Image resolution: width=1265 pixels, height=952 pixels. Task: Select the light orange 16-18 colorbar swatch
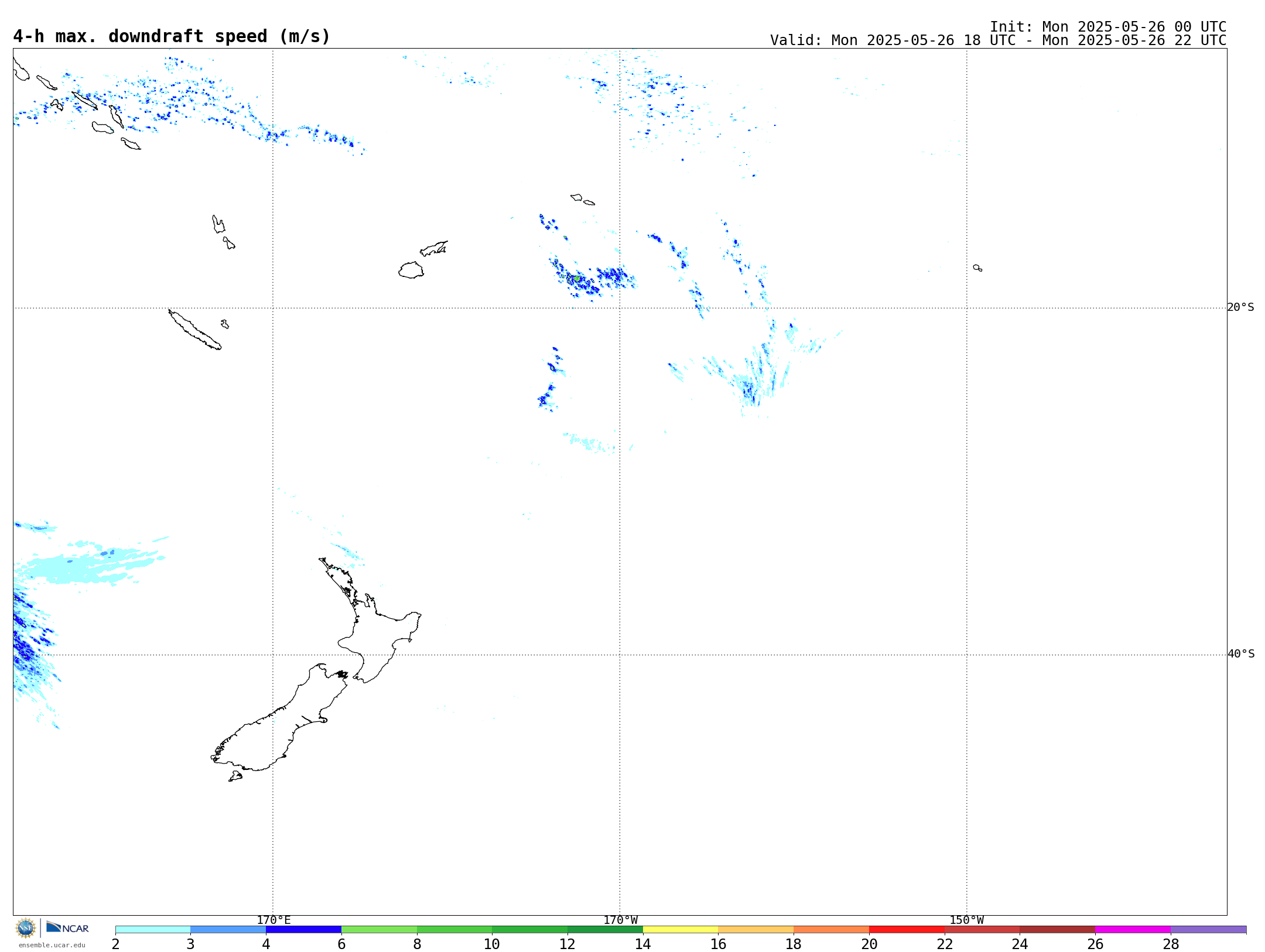[x=755, y=930]
